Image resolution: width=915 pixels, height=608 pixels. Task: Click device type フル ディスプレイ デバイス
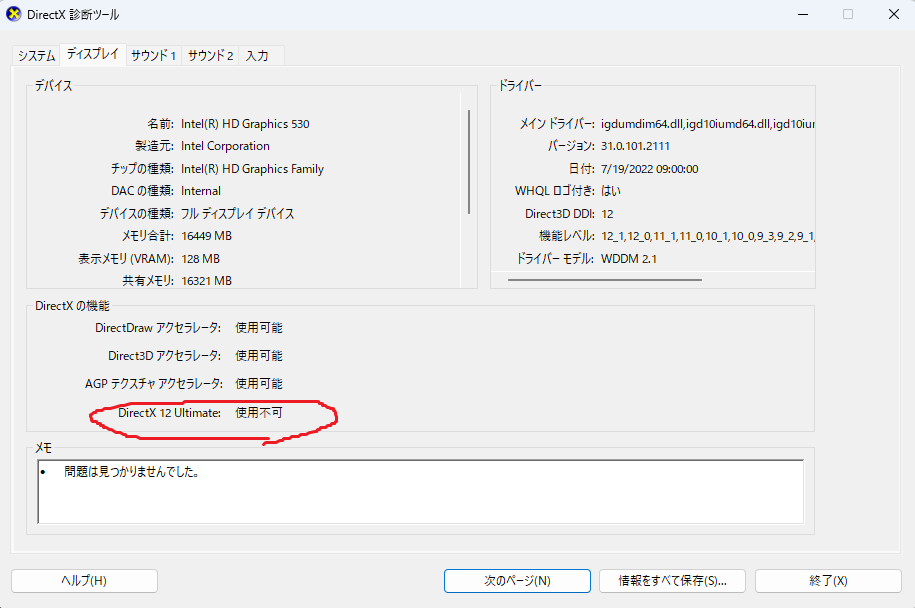point(237,214)
